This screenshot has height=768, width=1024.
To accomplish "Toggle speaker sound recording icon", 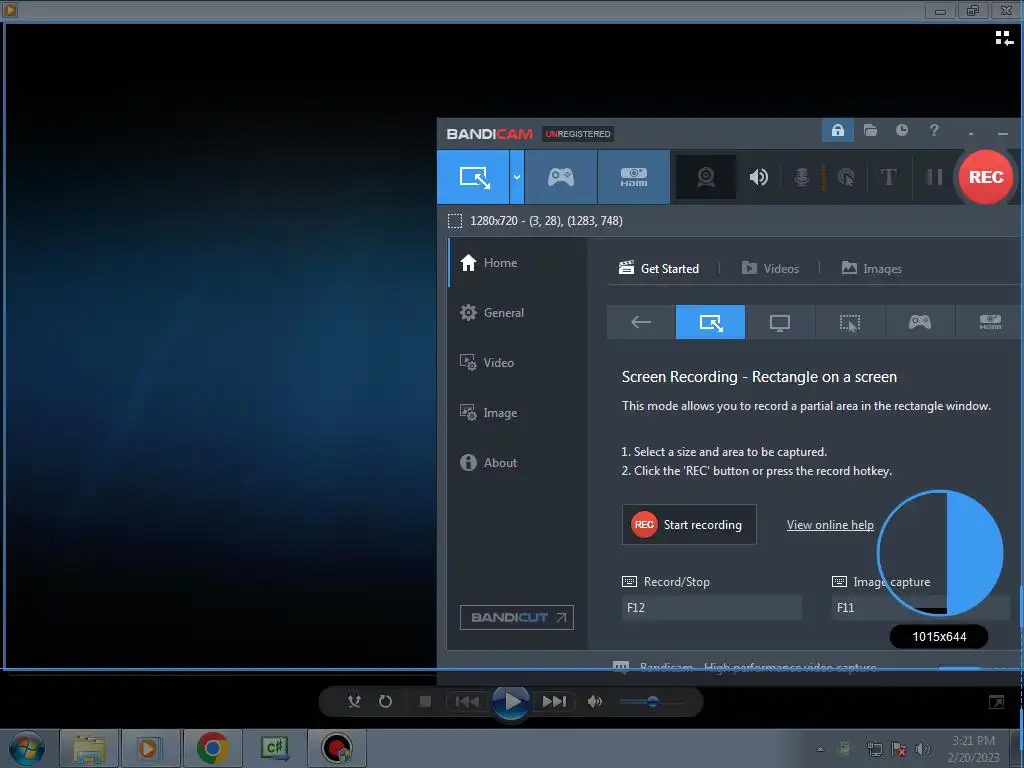I will coord(758,177).
